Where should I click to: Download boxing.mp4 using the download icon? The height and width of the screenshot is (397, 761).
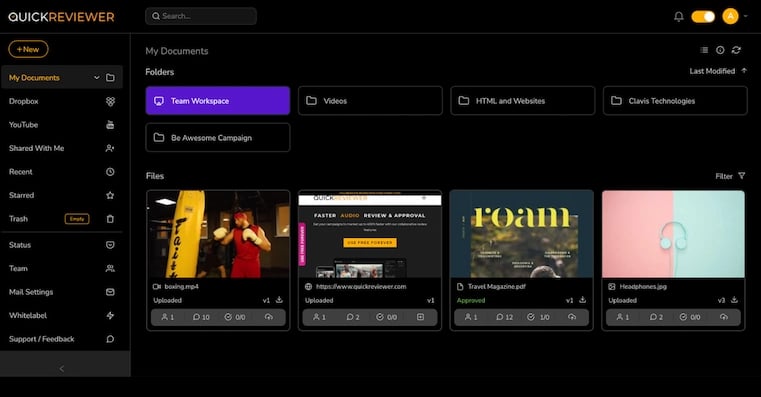[x=279, y=300]
